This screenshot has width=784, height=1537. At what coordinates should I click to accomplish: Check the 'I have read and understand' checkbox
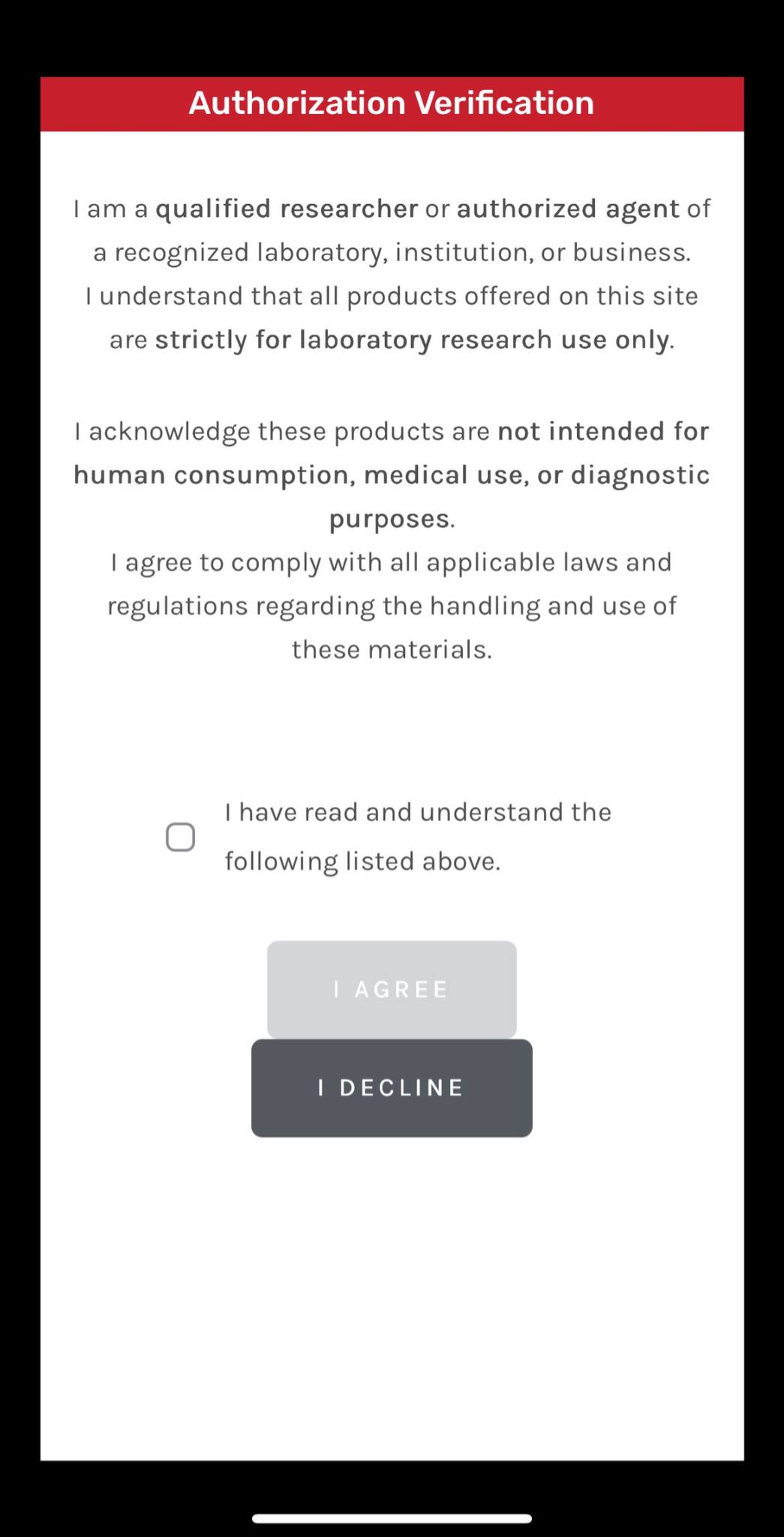tap(180, 837)
